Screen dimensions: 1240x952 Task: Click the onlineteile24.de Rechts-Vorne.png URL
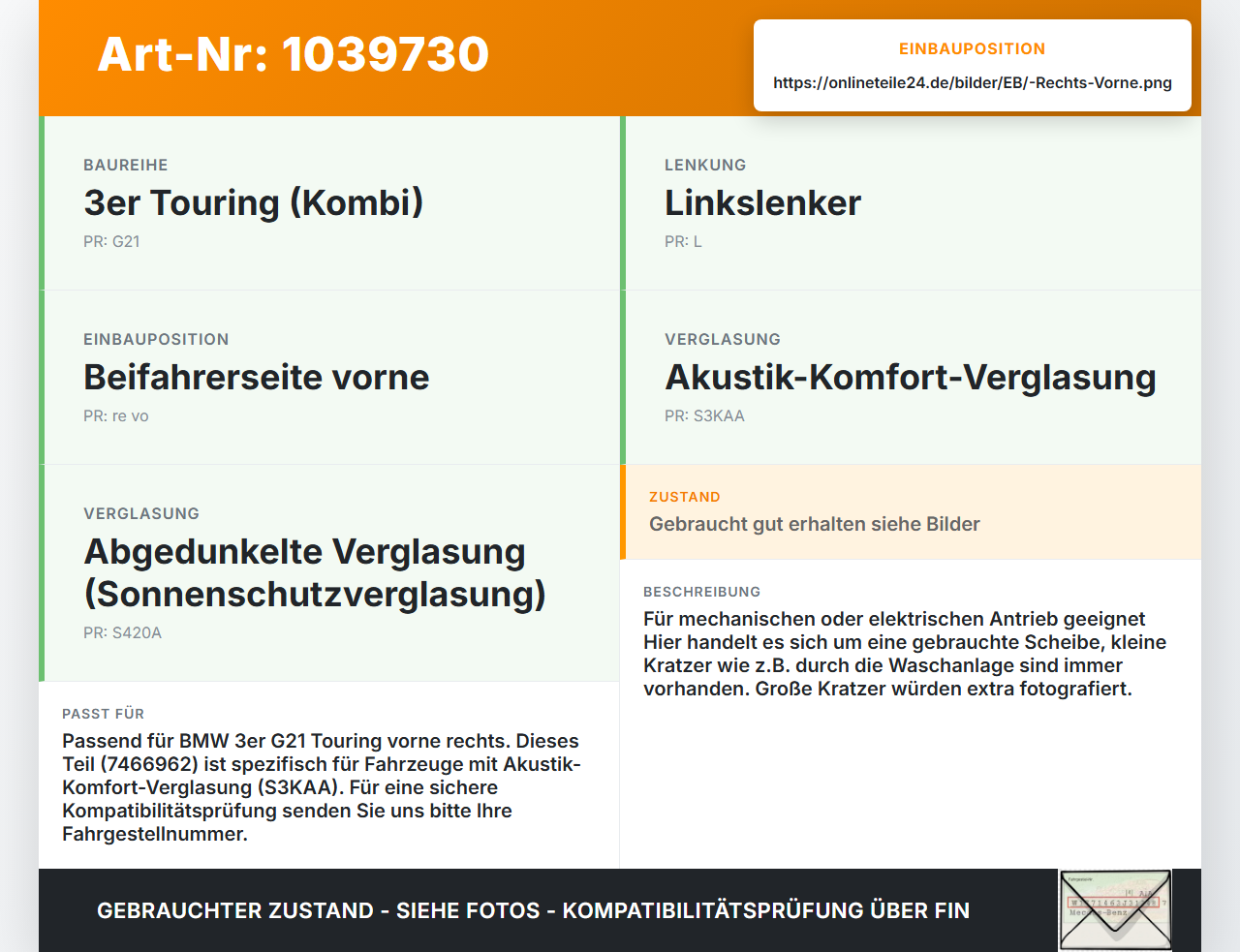973,82
